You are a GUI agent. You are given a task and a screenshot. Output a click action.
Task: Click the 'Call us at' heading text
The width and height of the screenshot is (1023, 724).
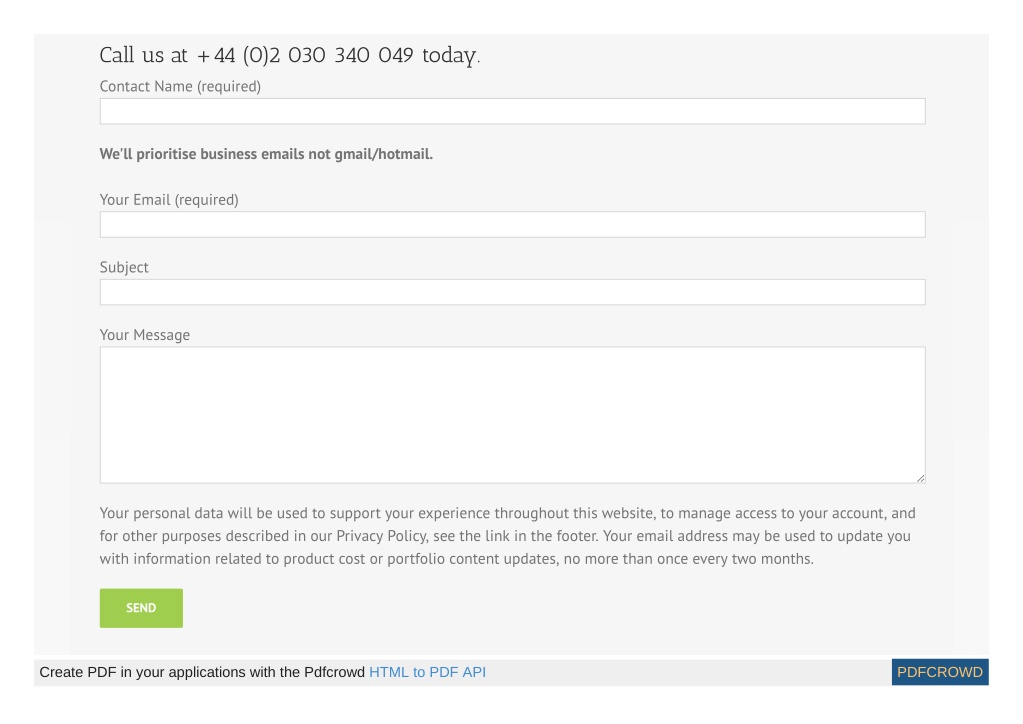tap(144, 55)
